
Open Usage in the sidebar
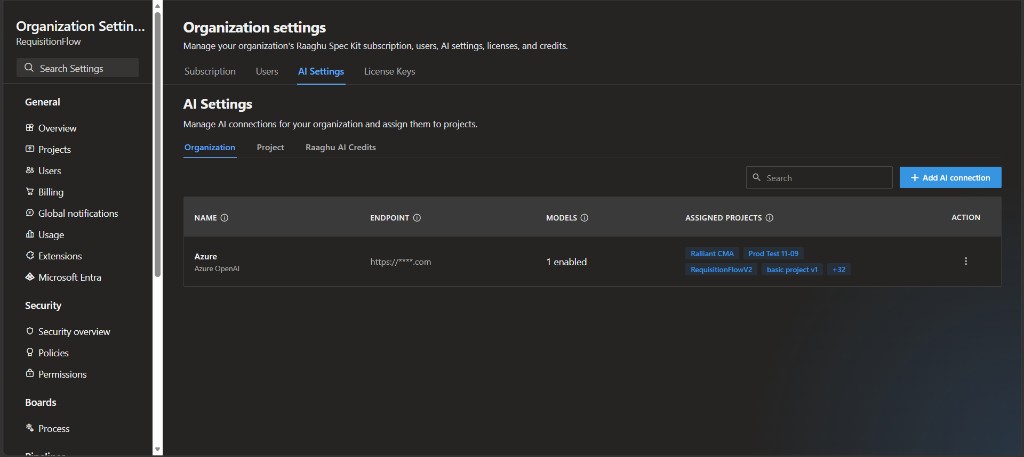(x=51, y=234)
